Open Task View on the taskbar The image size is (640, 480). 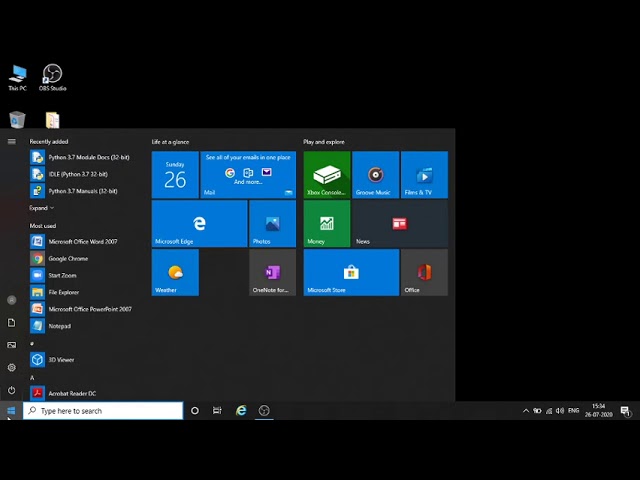(x=217, y=411)
